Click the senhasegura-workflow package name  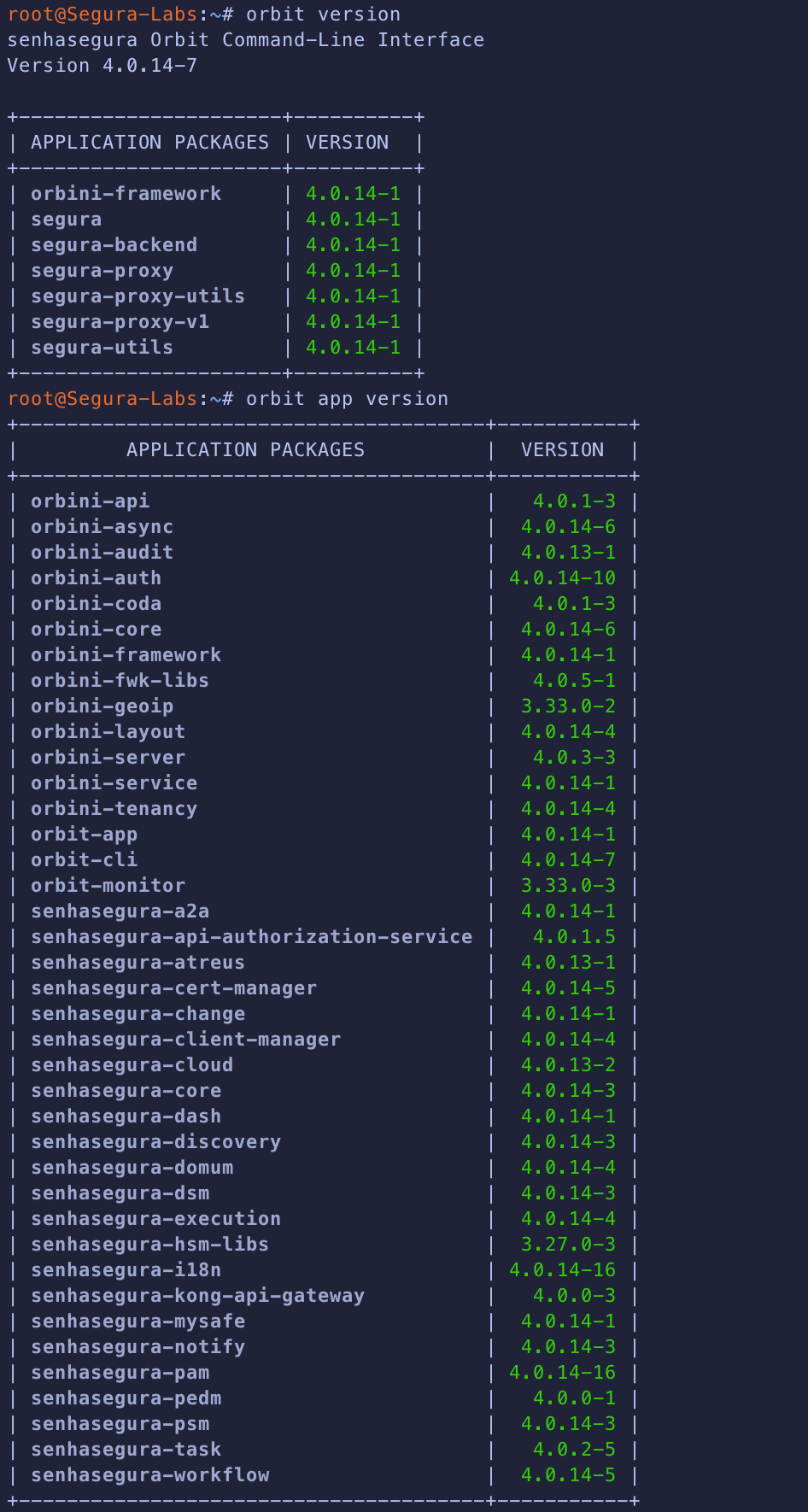[149, 1475]
